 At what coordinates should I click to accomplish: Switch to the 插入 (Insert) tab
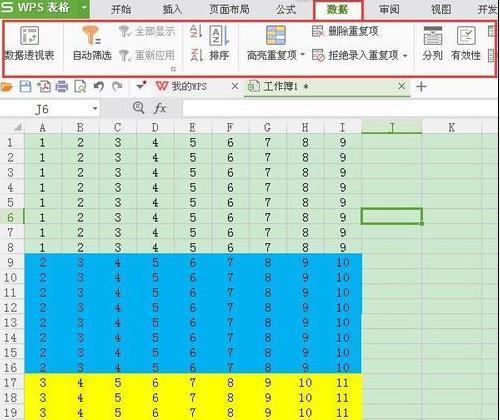(x=172, y=9)
